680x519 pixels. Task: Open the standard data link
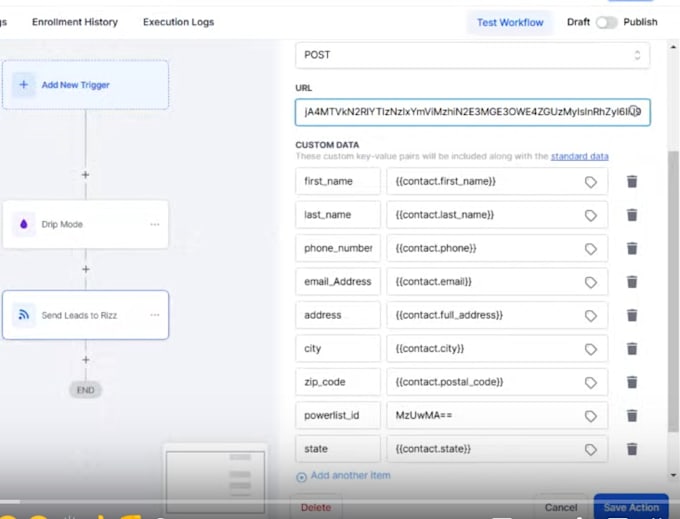point(579,156)
